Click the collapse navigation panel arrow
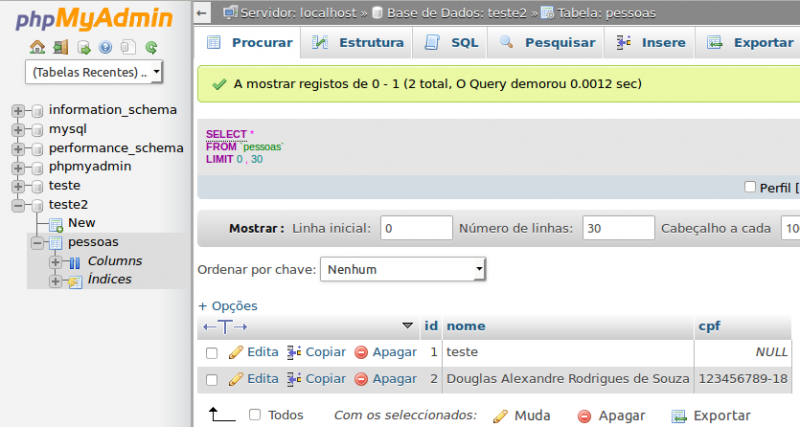 (202, 12)
